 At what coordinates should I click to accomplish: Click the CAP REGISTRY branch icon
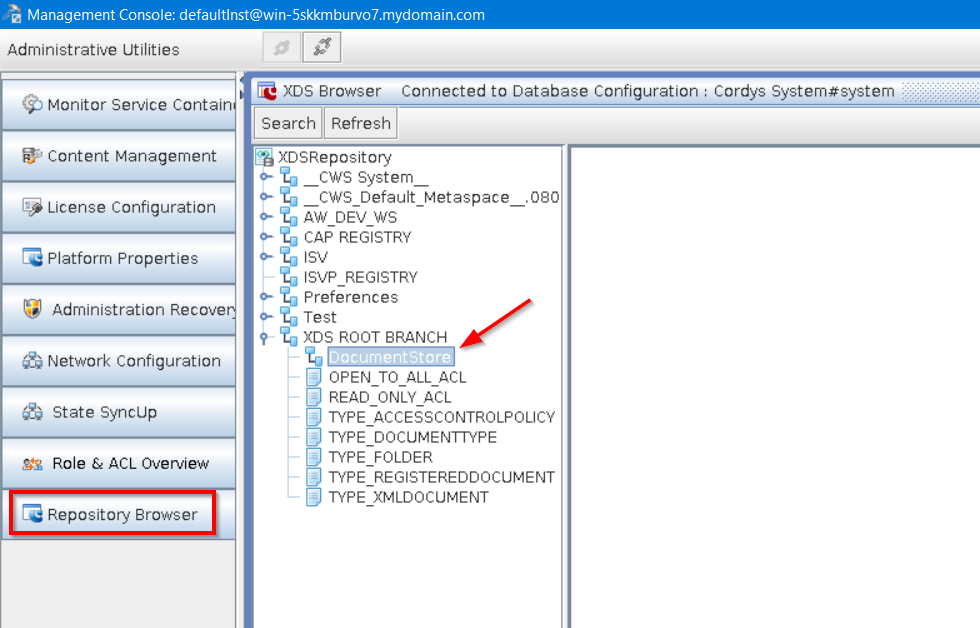(x=289, y=237)
